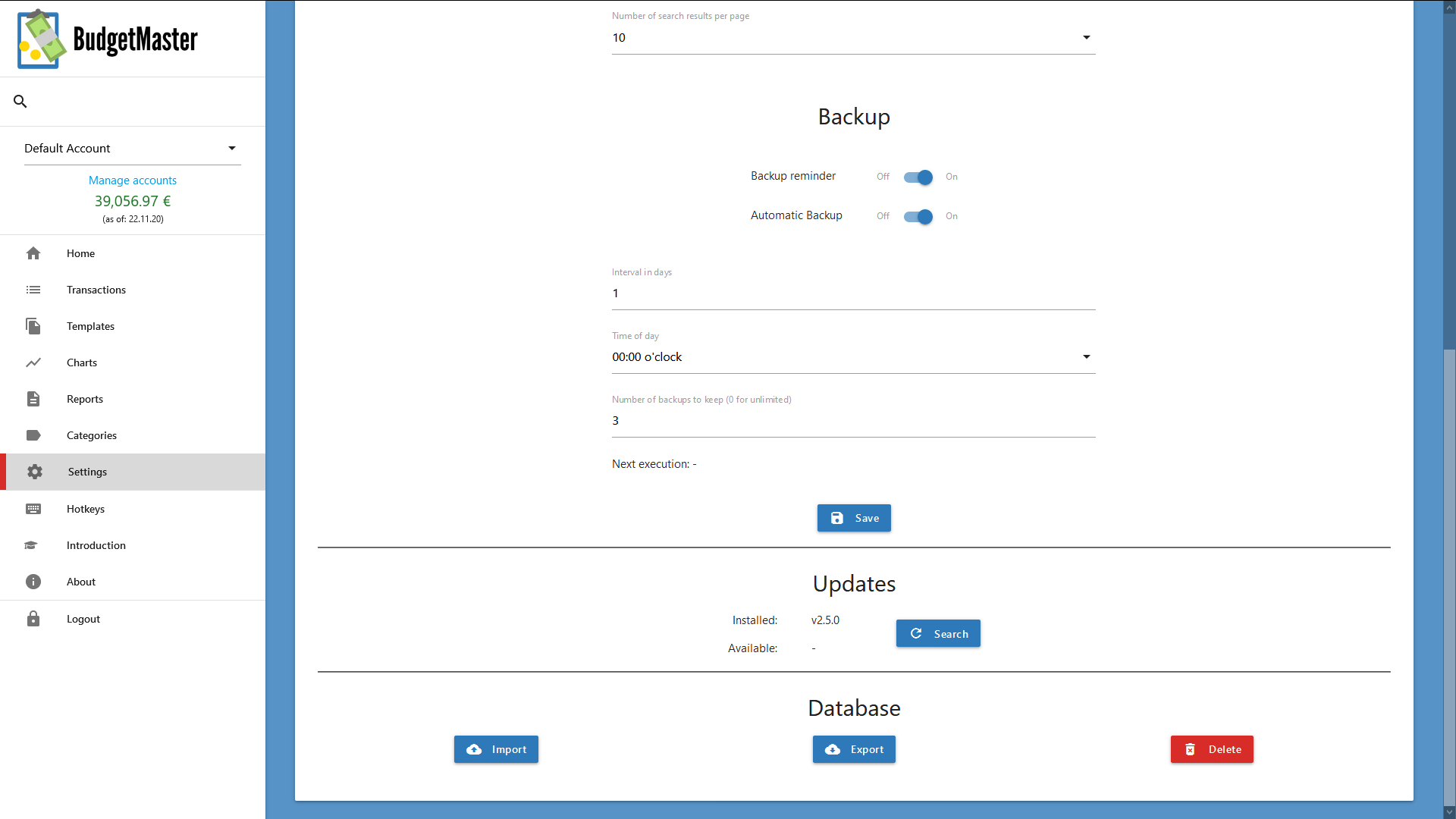The height and width of the screenshot is (819, 1456).
Task: Click the Charts line icon
Action: (x=33, y=362)
